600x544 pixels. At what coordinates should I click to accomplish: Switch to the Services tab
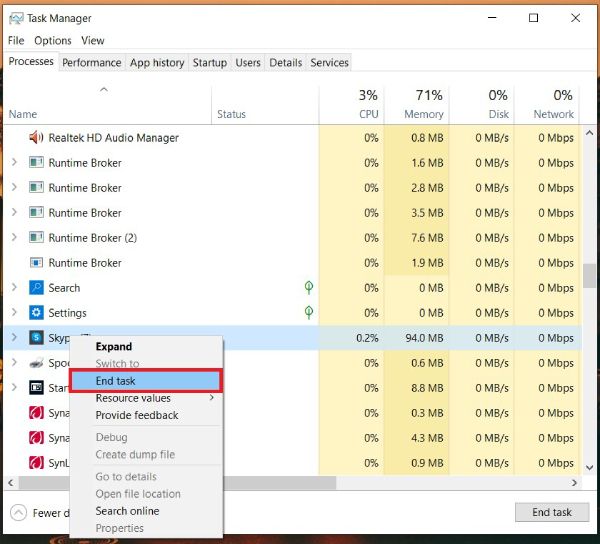click(x=329, y=63)
